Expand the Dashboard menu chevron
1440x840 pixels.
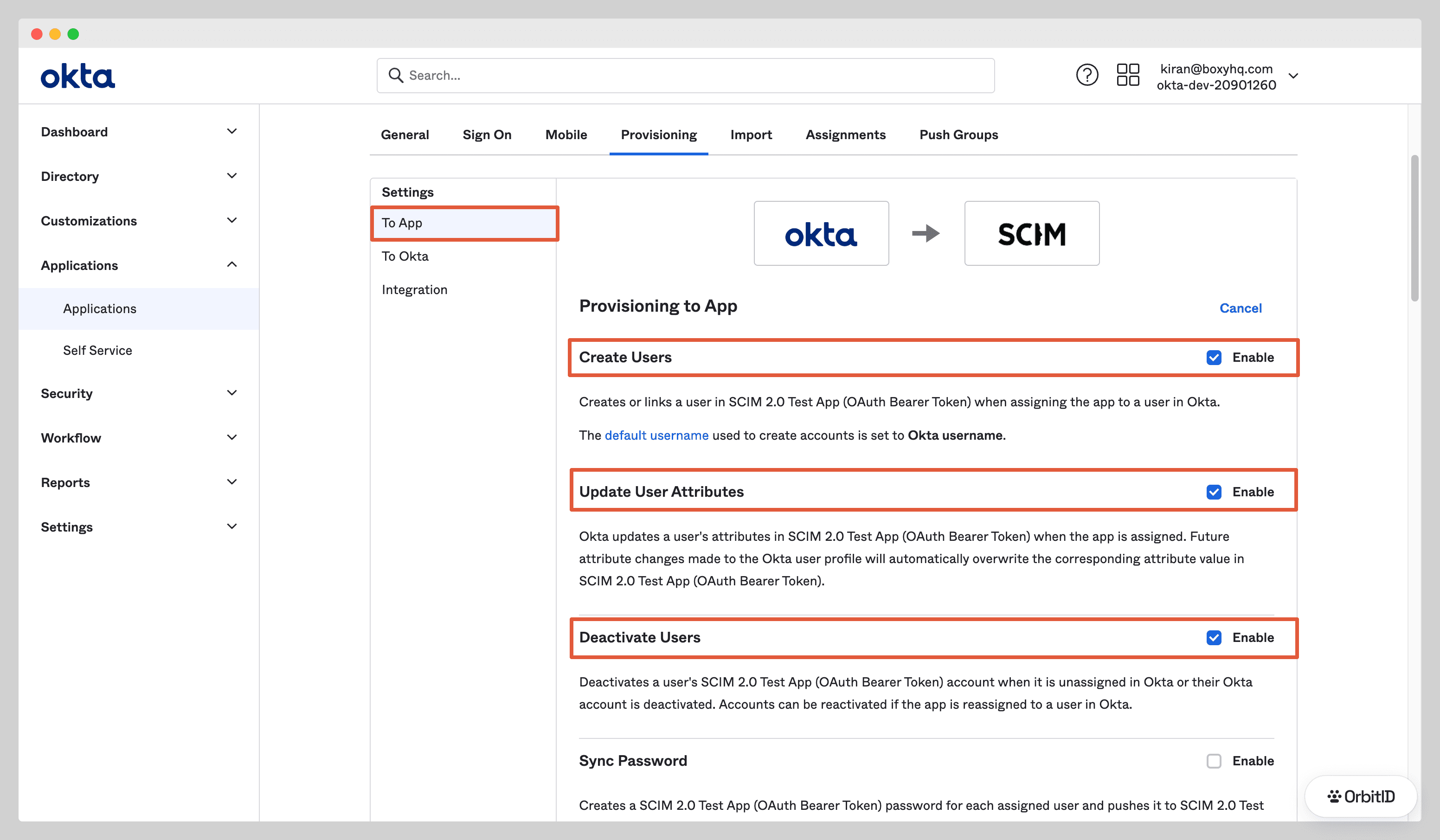(232, 131)
